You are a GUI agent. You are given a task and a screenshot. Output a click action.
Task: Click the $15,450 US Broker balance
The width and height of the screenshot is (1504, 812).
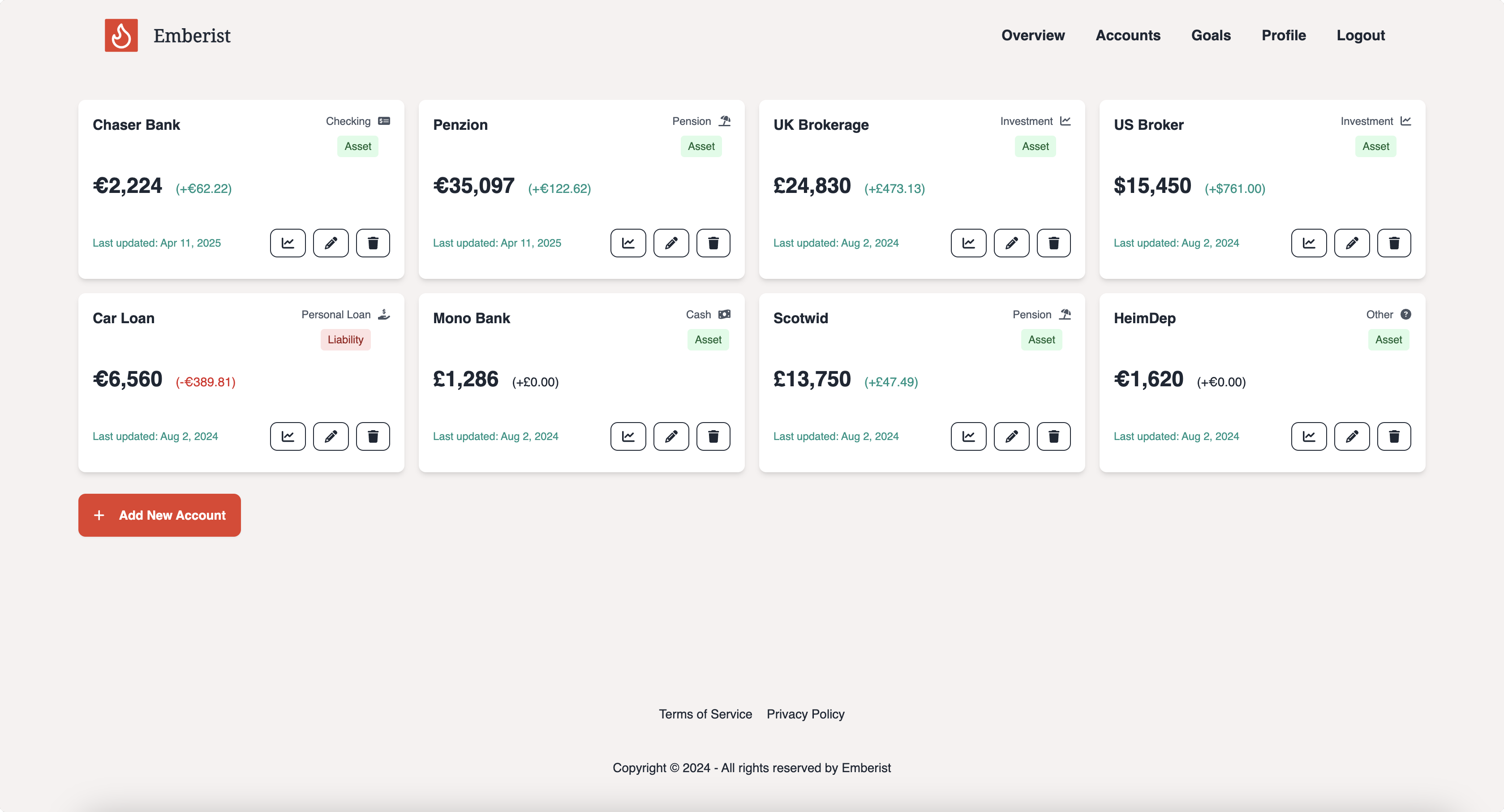point(1152,185)
